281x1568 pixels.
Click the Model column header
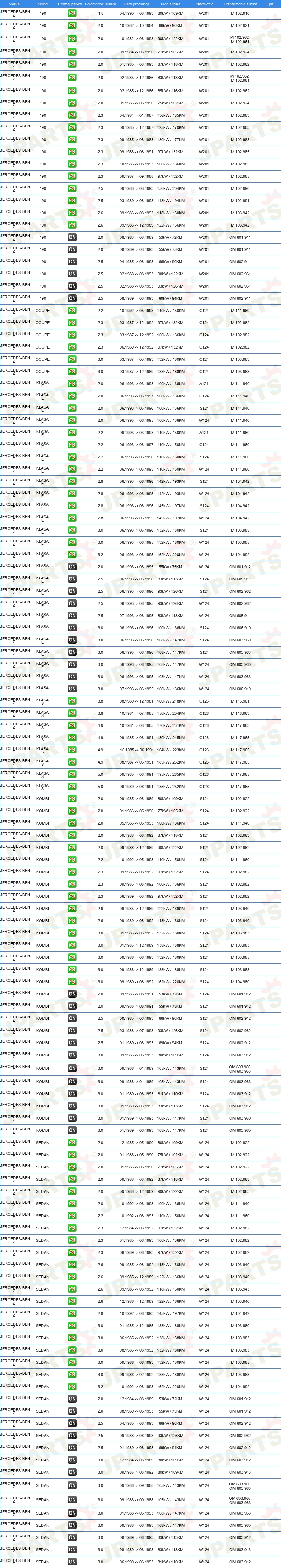(43, 4)
